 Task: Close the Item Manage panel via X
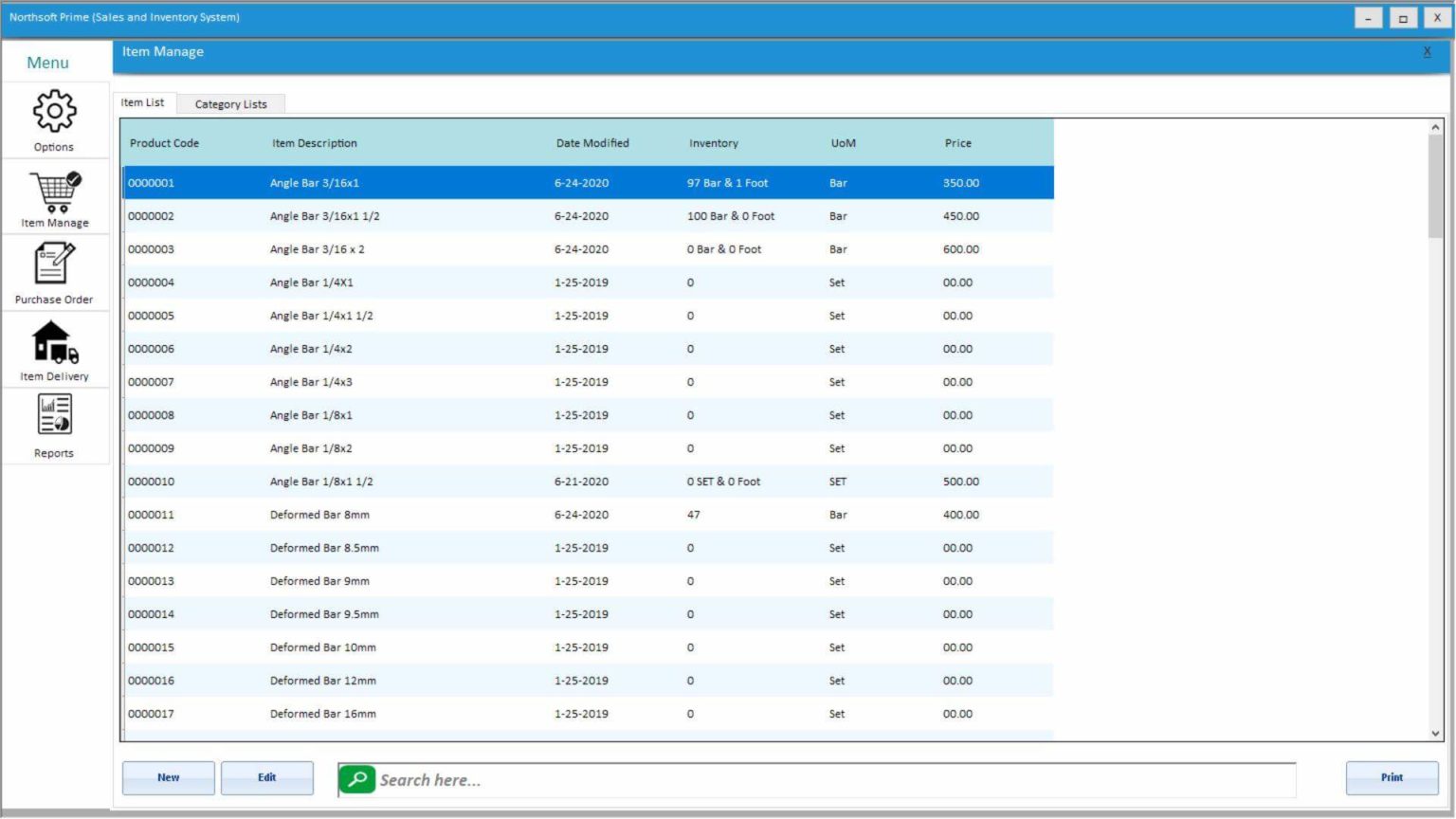pyautogui.click(x=1427, y=51)
